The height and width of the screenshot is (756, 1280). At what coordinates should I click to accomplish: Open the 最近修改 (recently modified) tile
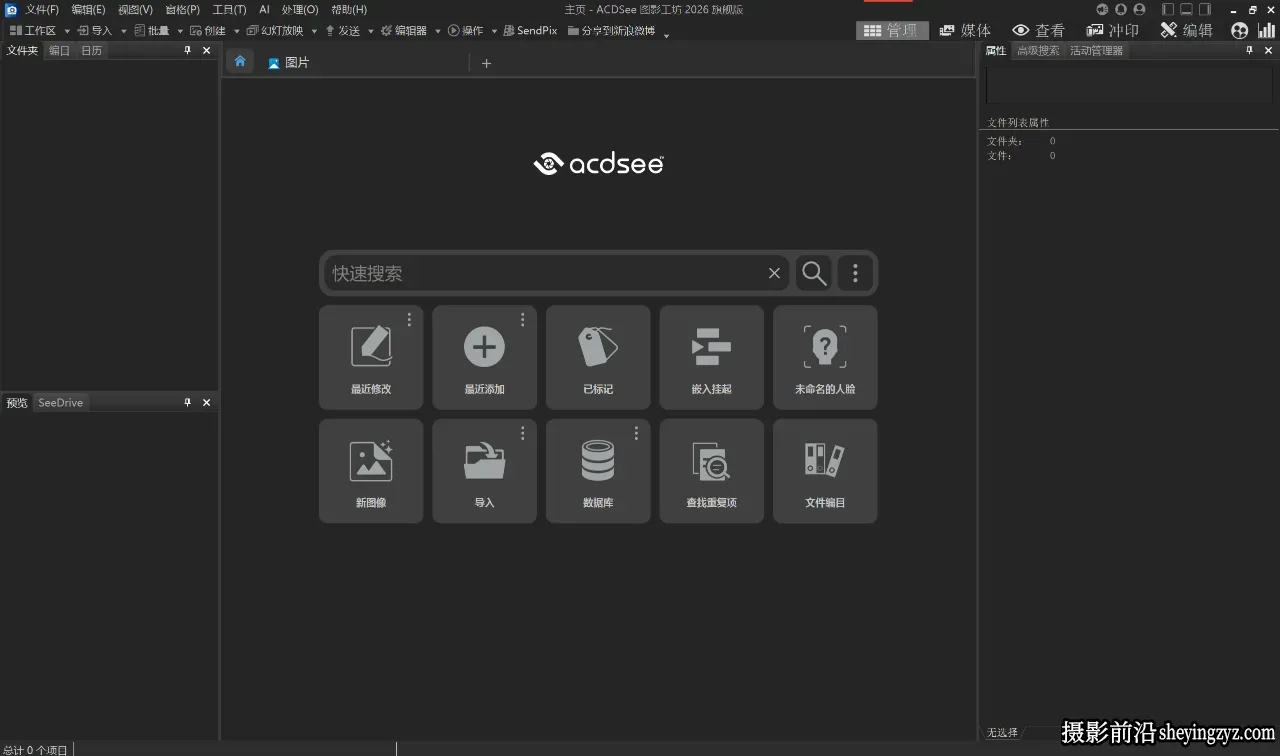(x=371, y=357)
